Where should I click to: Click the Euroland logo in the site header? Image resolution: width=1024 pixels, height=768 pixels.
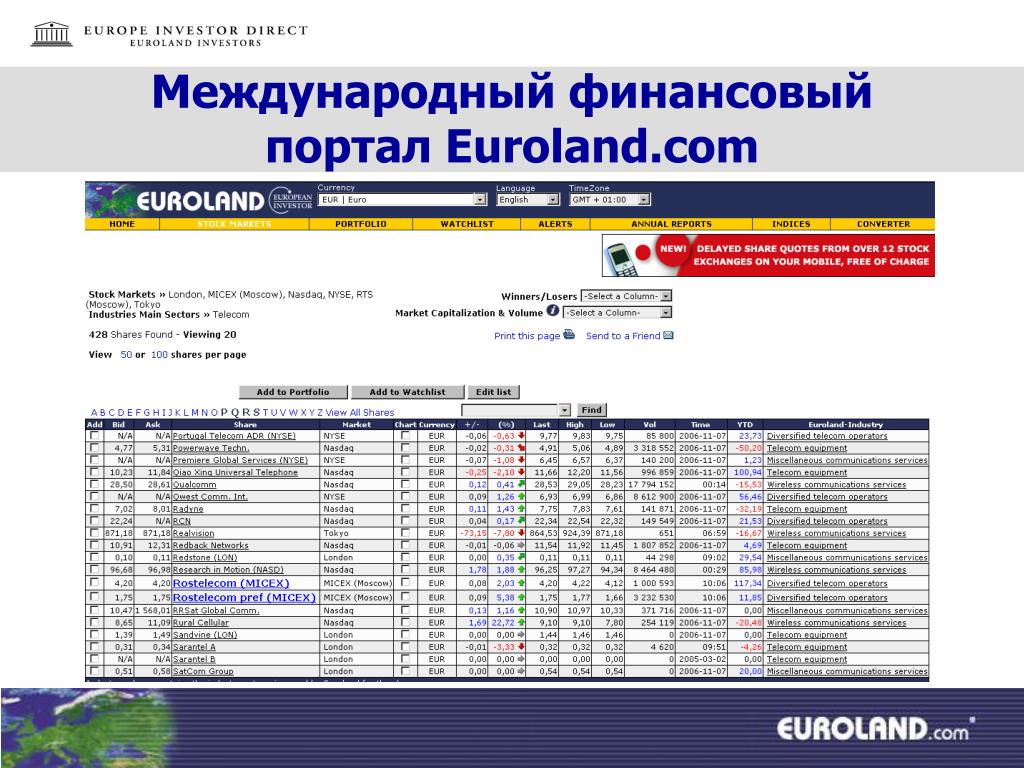pyautogui.click(x=200, y=200)
